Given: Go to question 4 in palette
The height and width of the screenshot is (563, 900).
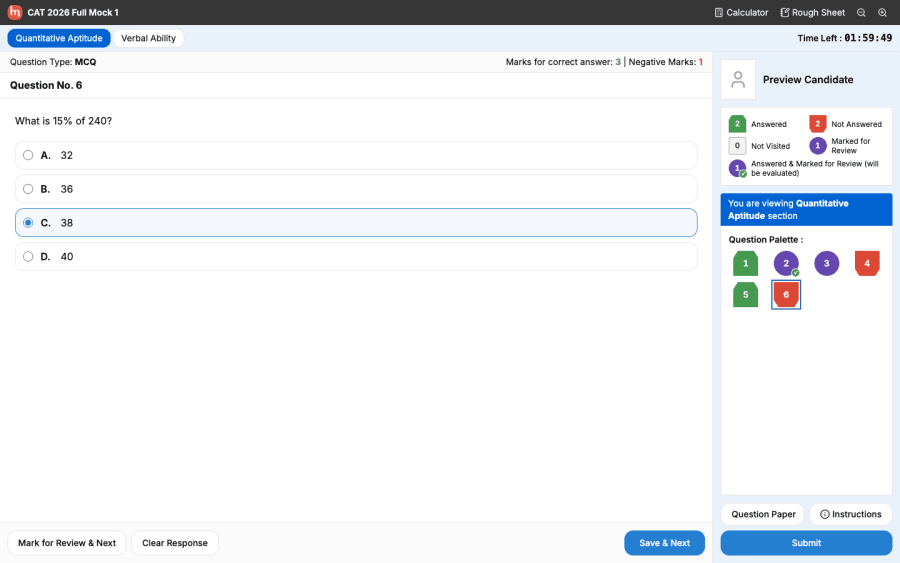Looking at the screenshot, I should pos(867,263).
